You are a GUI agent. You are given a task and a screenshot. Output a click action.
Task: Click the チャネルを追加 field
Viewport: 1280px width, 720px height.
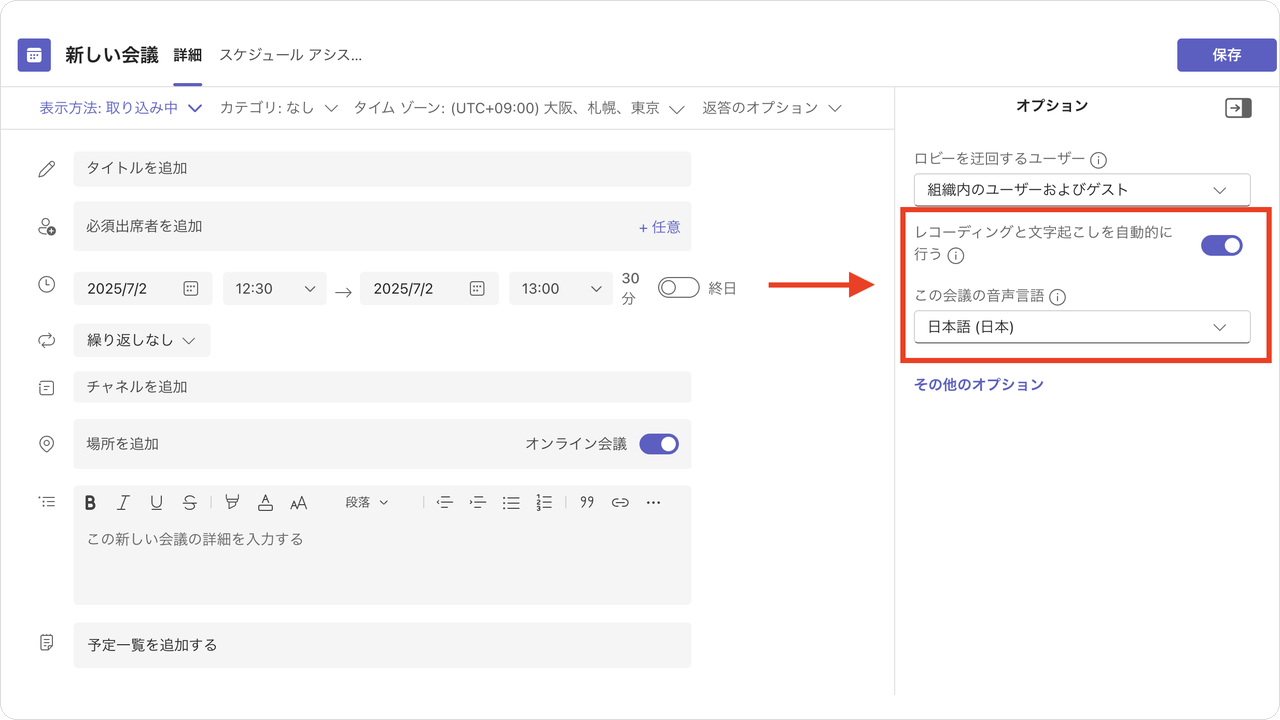[x=382, y=387]
